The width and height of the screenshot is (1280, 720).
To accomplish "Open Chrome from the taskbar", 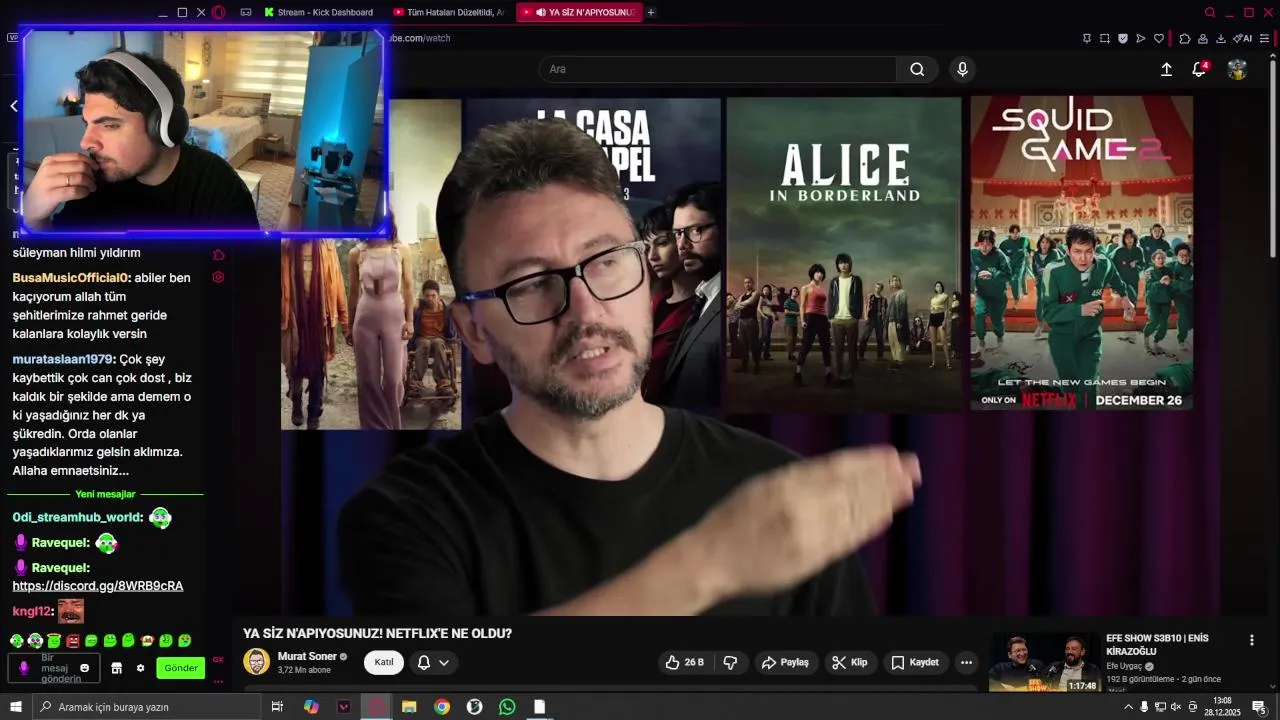I will click(442, 707).
